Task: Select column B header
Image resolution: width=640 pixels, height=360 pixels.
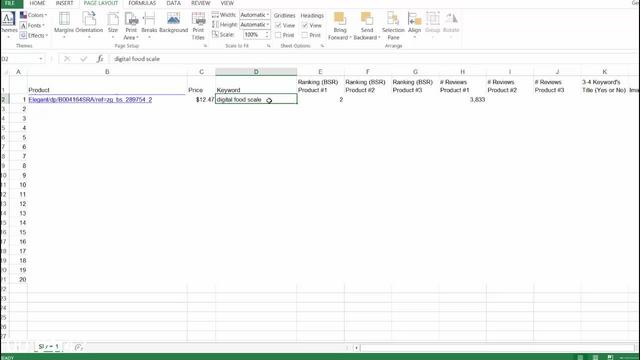Action: click(107, 72)
